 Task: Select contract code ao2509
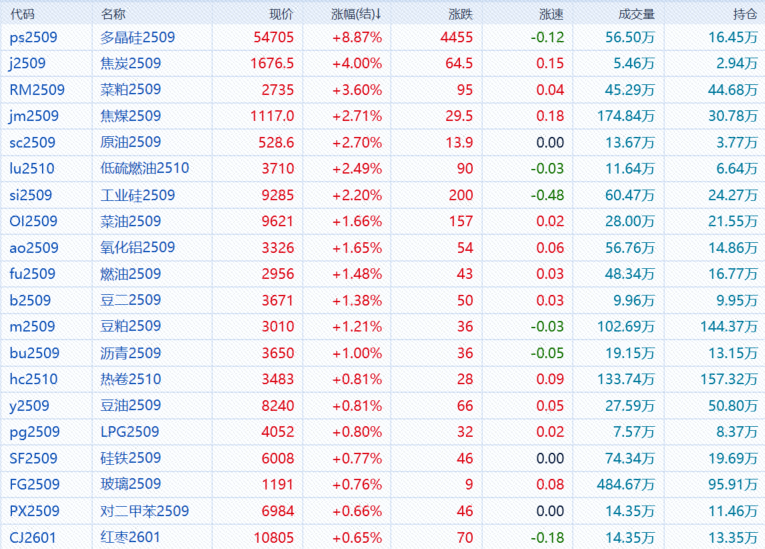pos(34,247)
